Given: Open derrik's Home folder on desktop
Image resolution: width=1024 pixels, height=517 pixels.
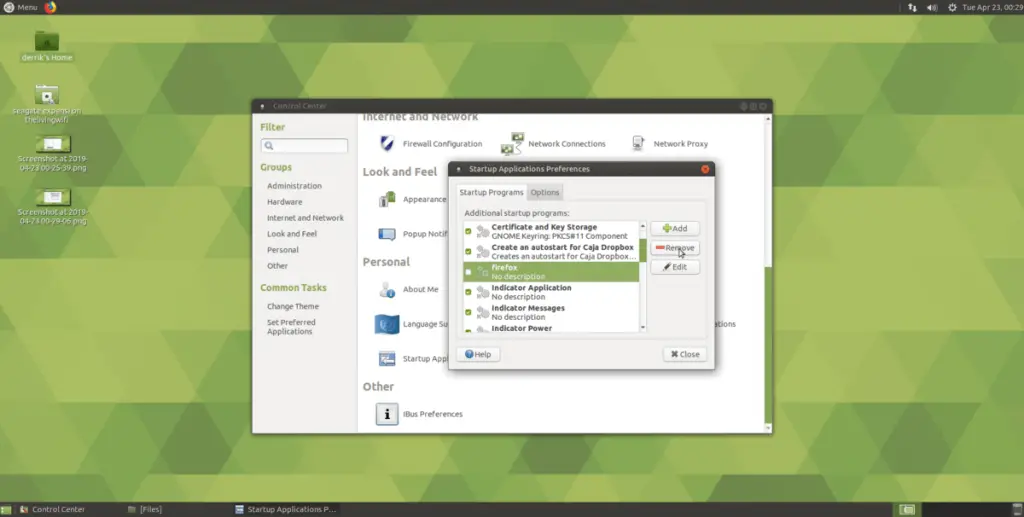Looking at the screenshot, I should point(46,41).
